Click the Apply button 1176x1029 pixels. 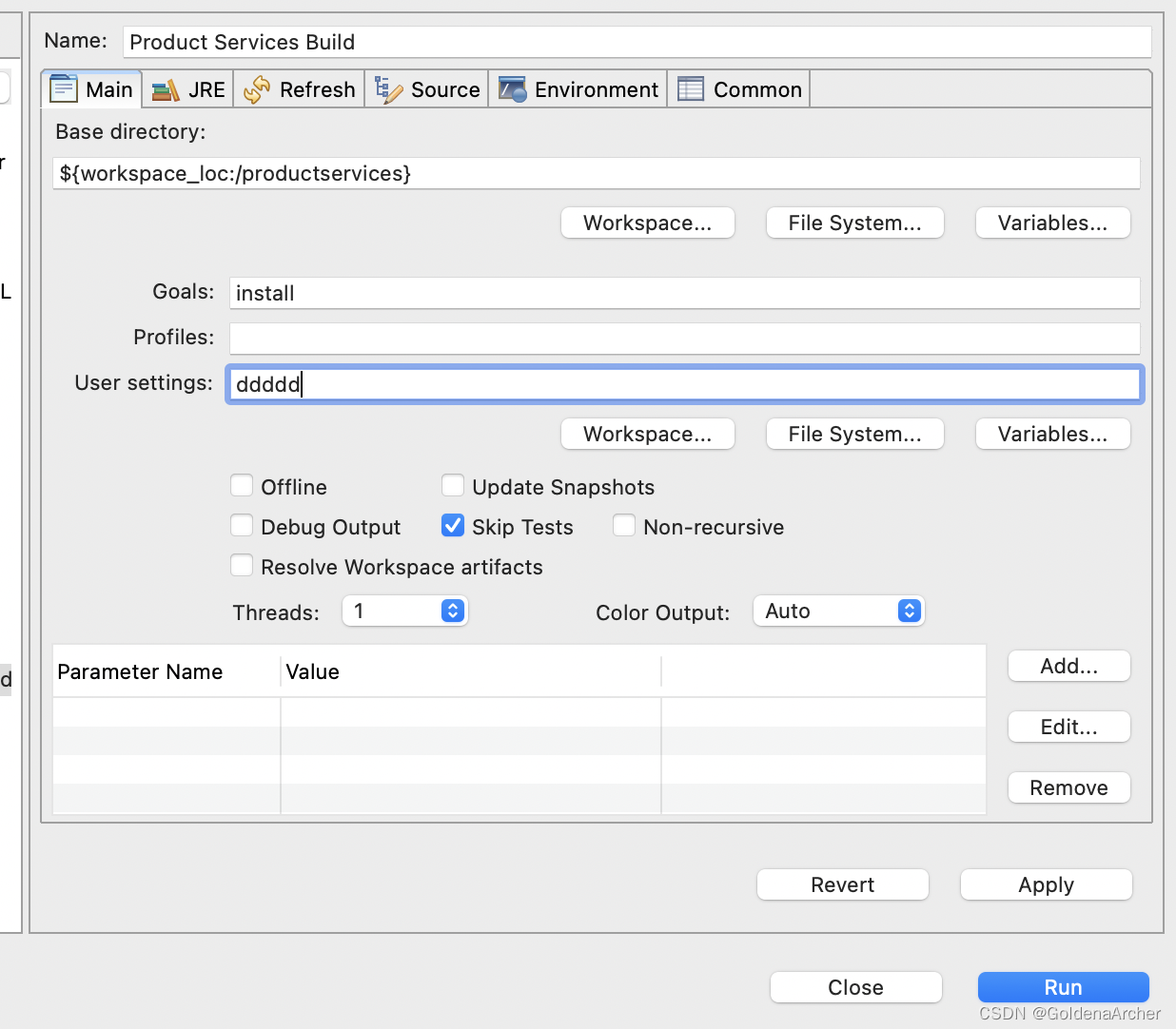tap(1046, 884)
